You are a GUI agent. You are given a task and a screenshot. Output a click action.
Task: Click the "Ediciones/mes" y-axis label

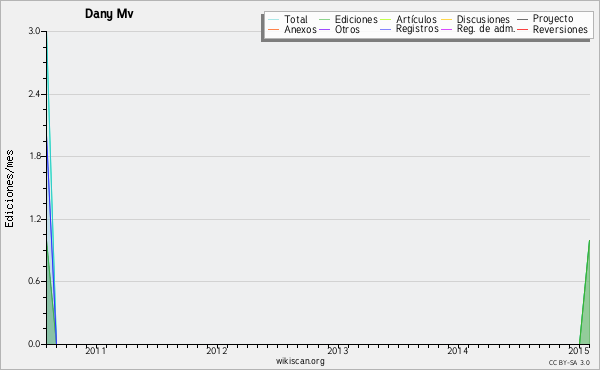click(10, 189)
